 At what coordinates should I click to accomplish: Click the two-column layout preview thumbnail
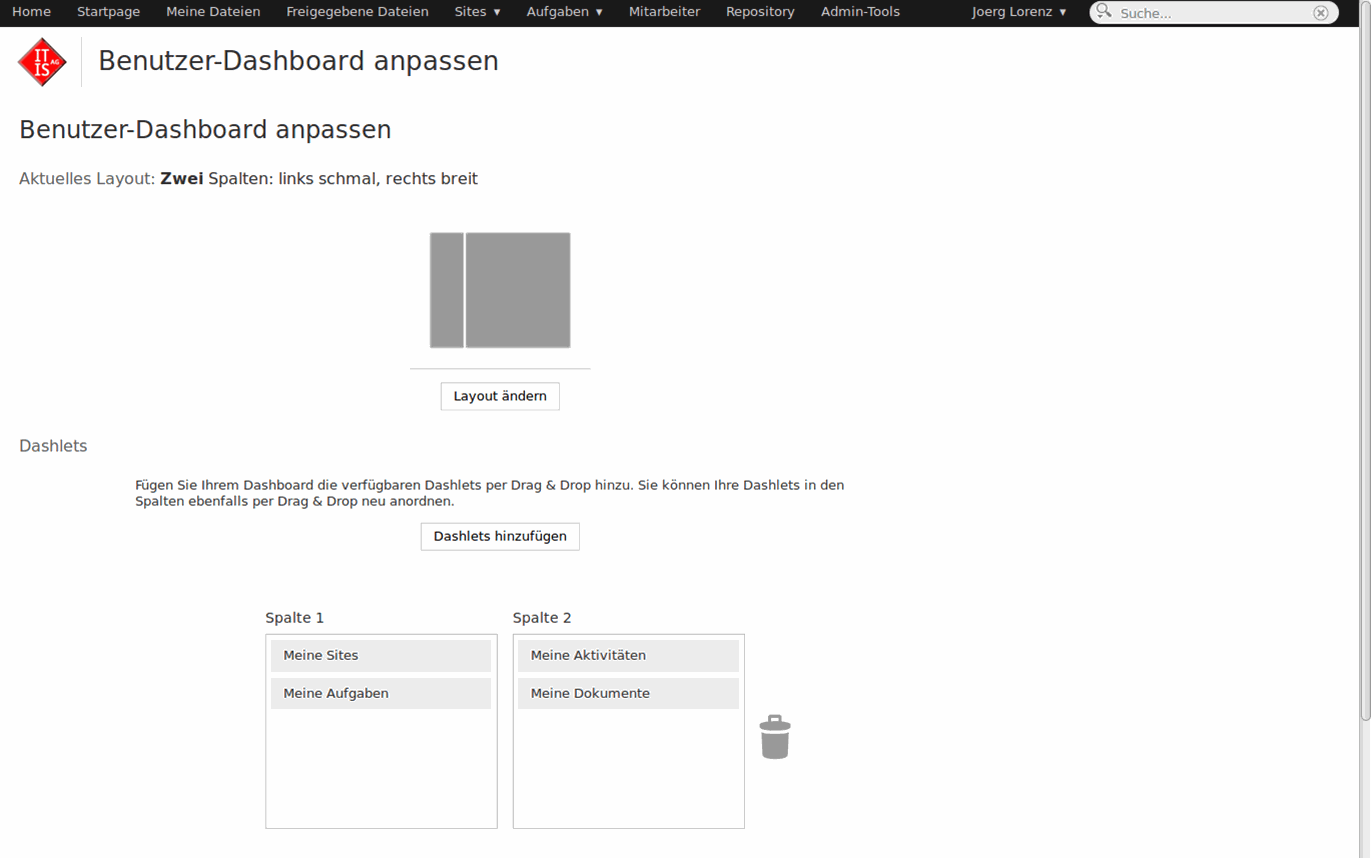[x=500, y=290]
